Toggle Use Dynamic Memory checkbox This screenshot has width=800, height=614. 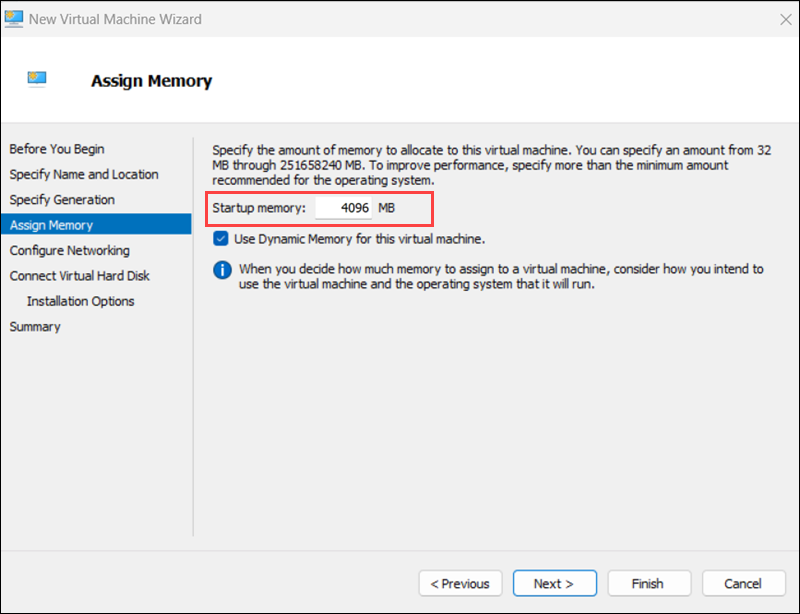221,238
